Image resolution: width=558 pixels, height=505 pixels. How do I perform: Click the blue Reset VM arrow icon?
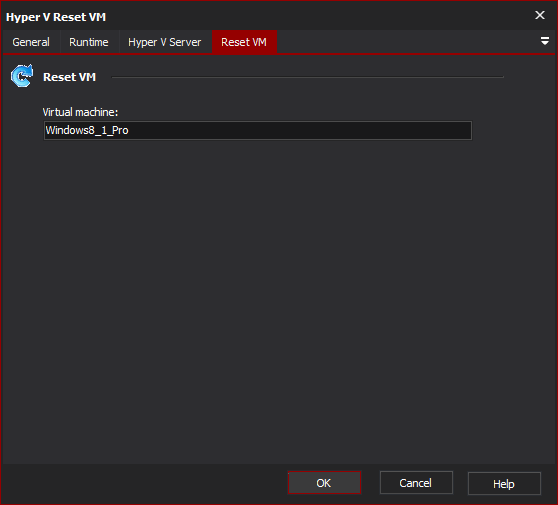point(22,76)
